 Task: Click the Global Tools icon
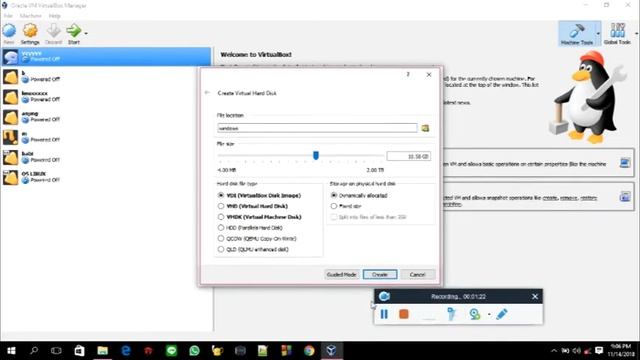[617, 31]
